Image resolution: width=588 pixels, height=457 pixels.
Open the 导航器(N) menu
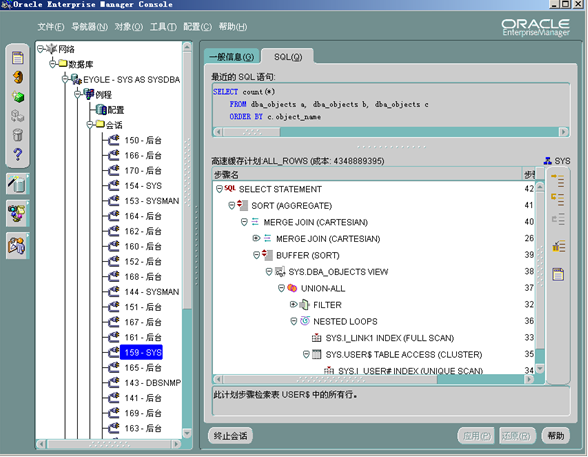click(x=90, y=27)
